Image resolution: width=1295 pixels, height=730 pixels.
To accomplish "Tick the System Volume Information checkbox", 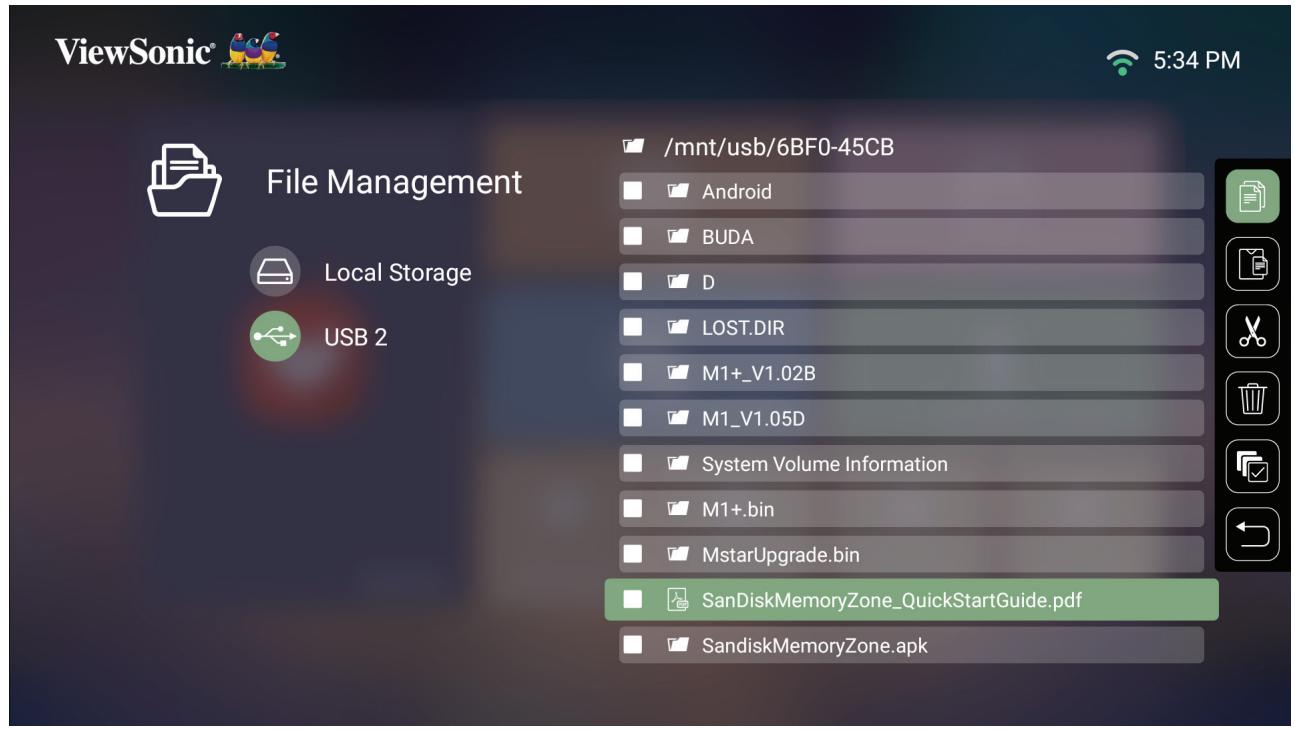I will tap(632, 464).
